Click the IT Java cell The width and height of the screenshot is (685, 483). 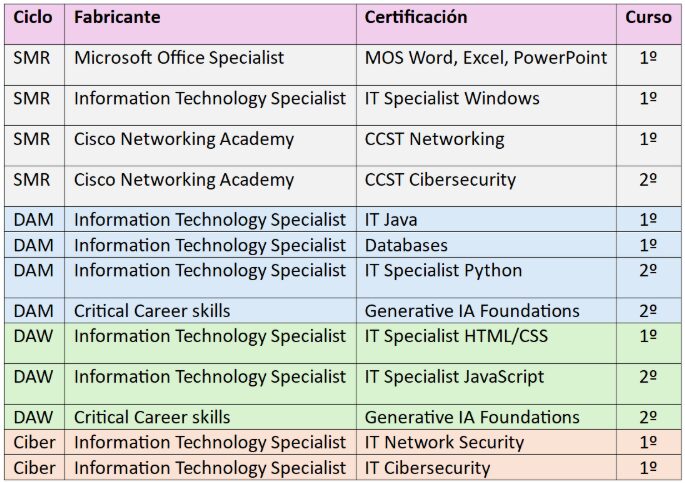486,219
